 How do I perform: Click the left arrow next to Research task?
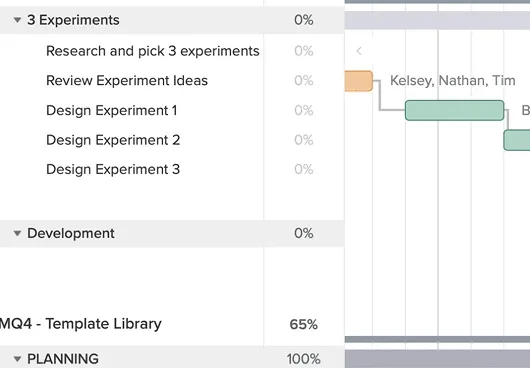(x=359, y=51)
